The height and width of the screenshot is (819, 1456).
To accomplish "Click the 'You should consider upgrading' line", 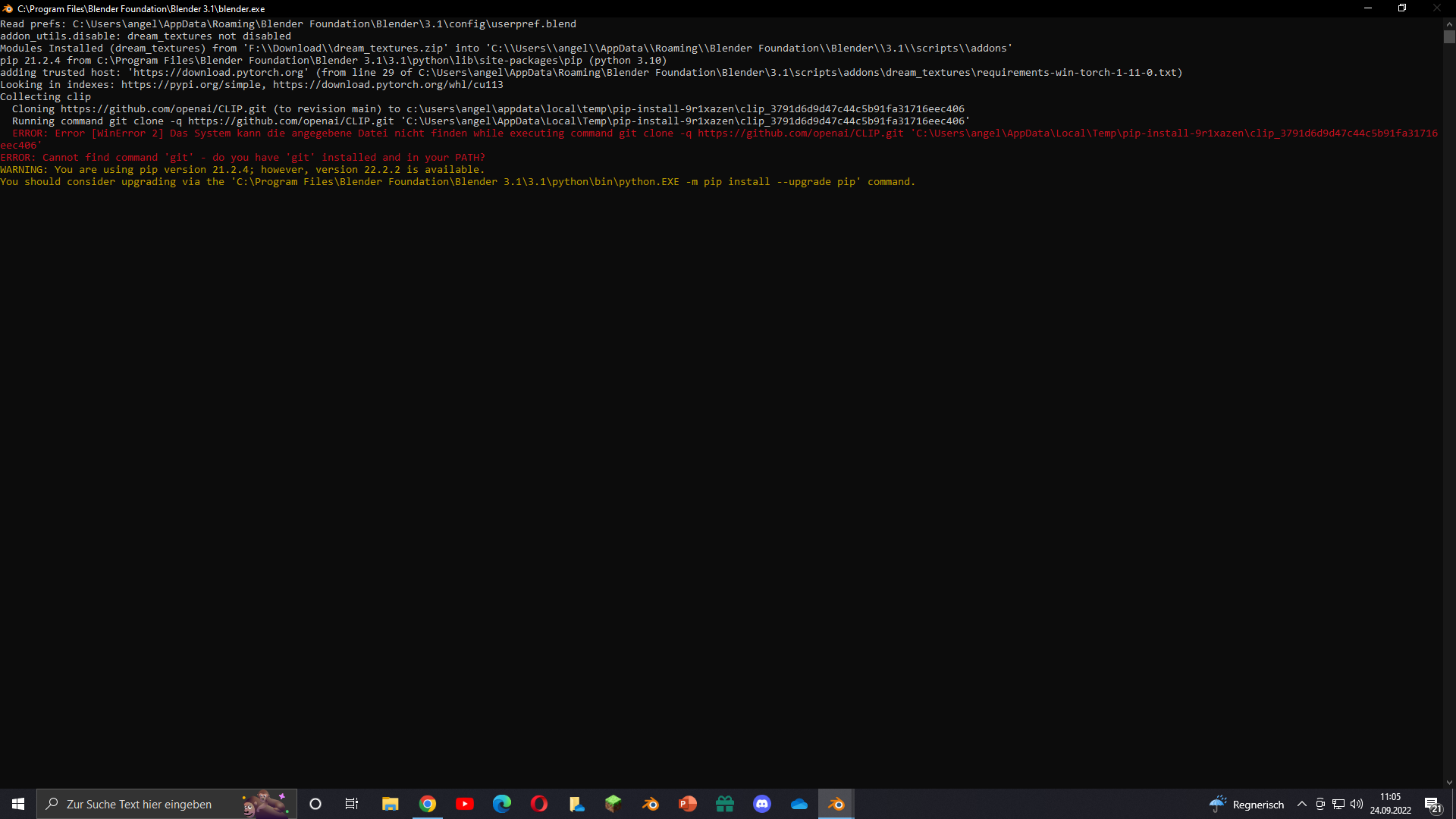I will 458,182.
